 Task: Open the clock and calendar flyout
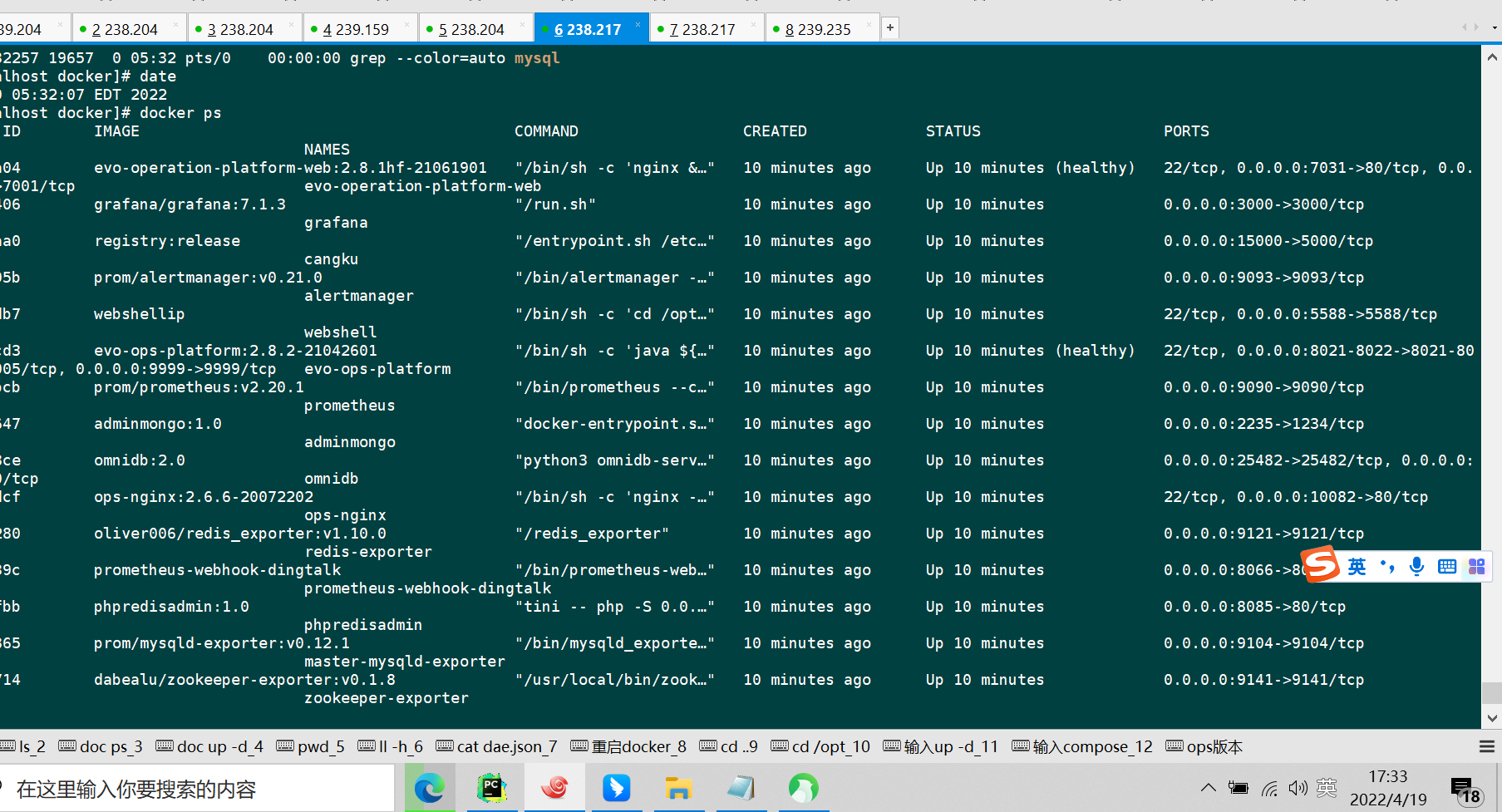coord(1388,788)
